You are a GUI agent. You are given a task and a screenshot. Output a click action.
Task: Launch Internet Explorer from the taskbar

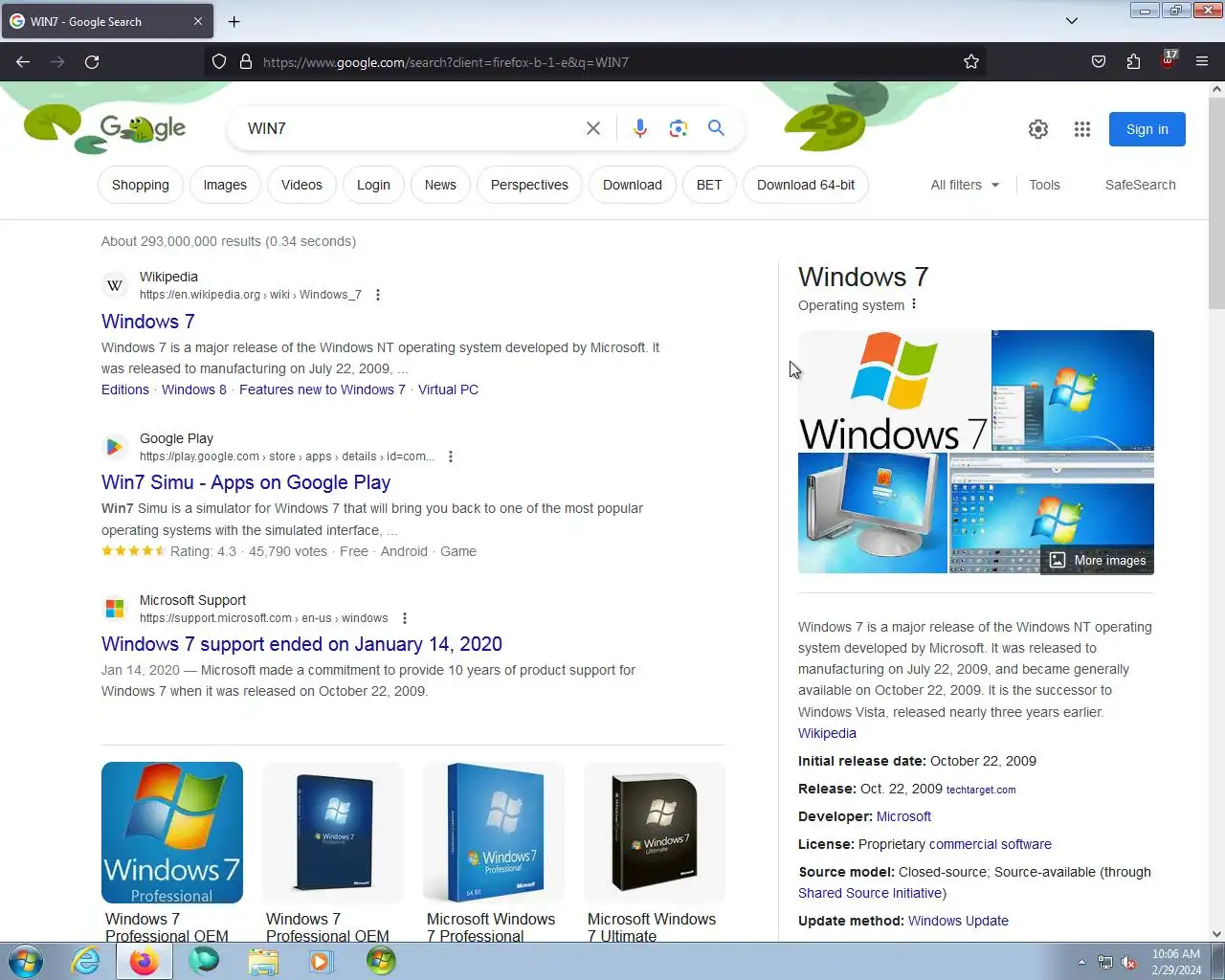click(85, 961)
